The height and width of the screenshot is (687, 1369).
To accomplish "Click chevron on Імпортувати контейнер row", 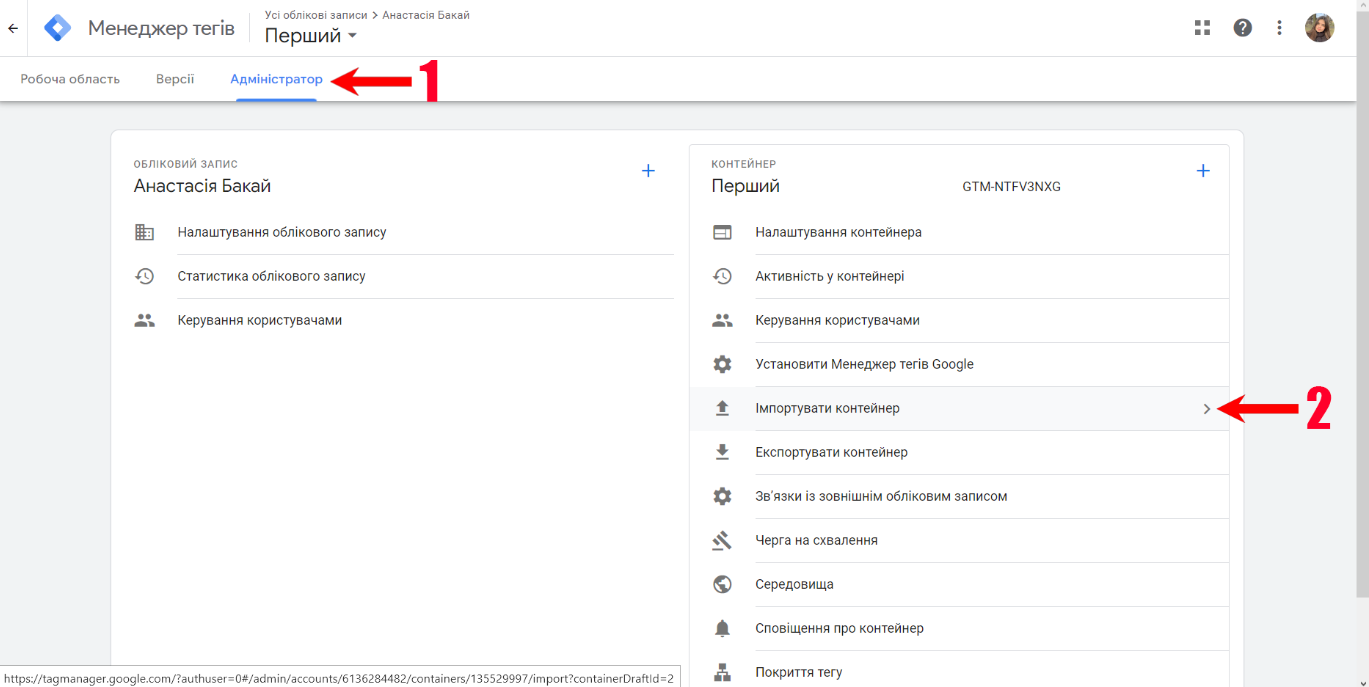I will point(1207,409).
